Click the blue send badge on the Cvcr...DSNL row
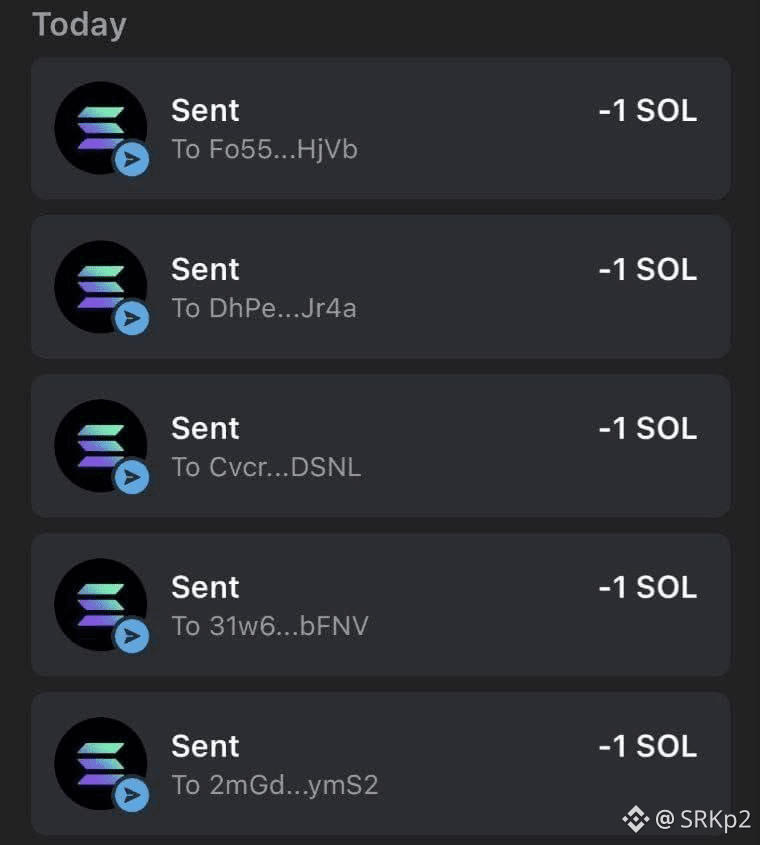The width and height of the screenshot is (760, 845). 132,477
